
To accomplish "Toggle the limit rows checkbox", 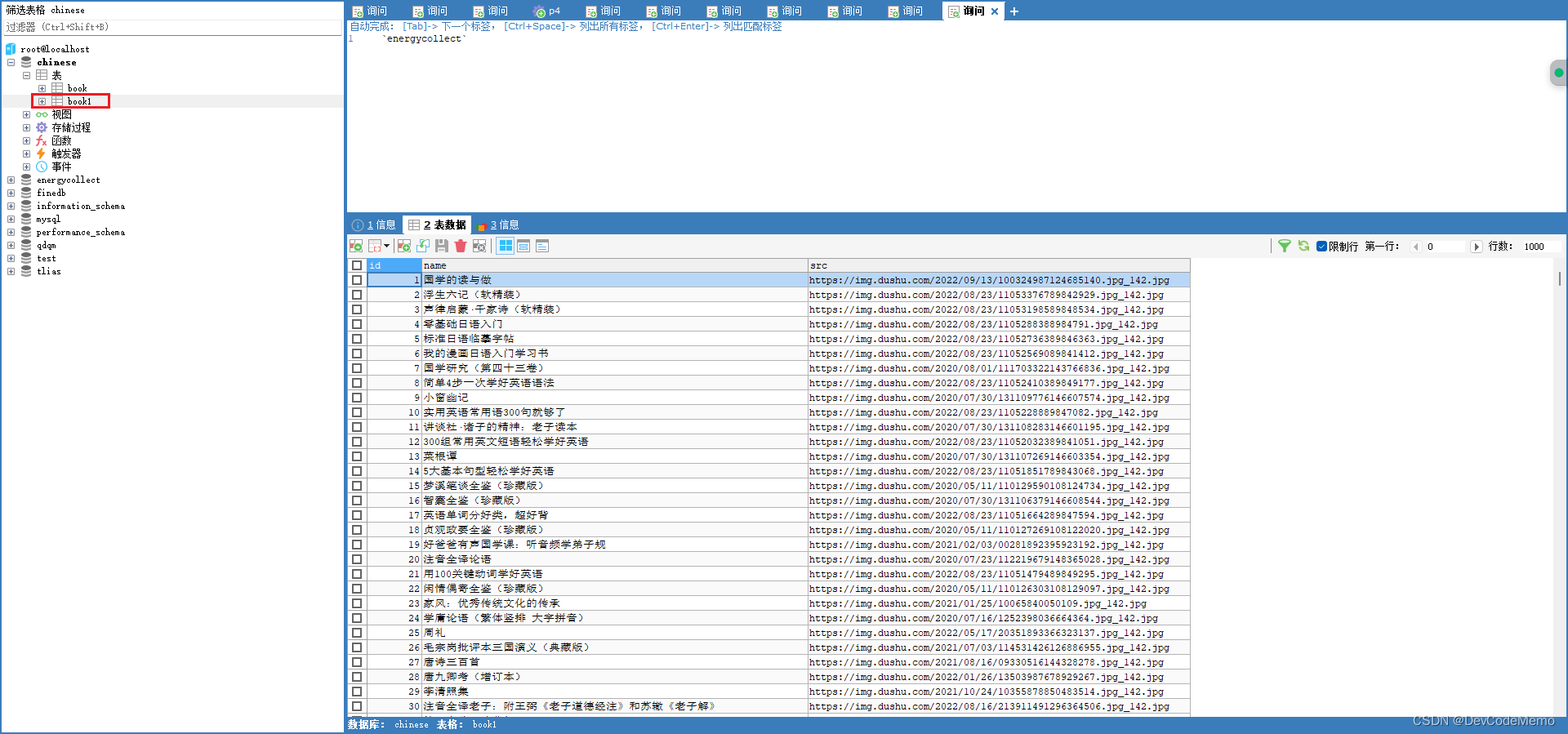I will tap(1321, 246).
